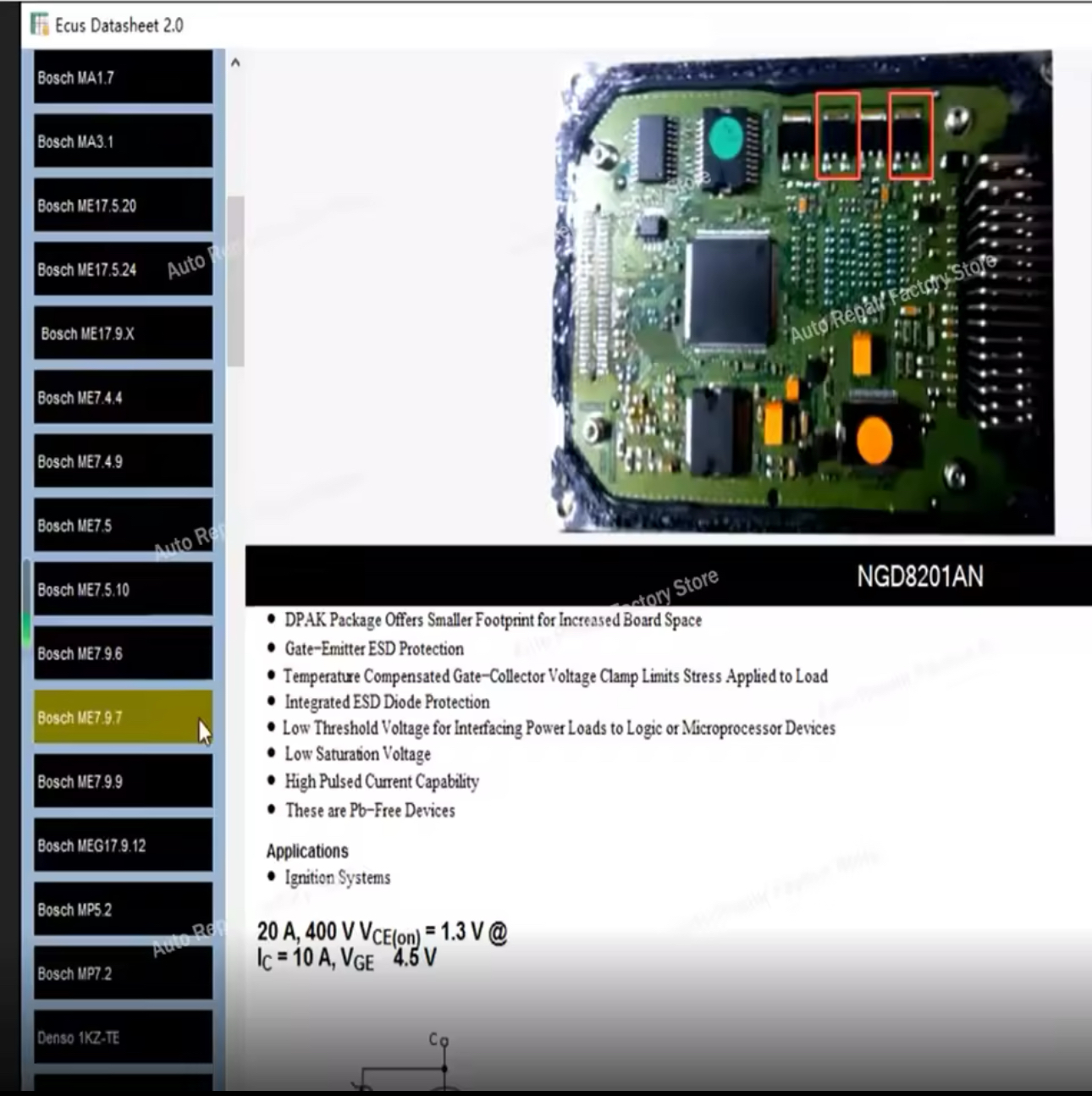This screenshot has height=1096, width=1092.
Task: Click the ECU circuit board image
Action: coord(804,292)
